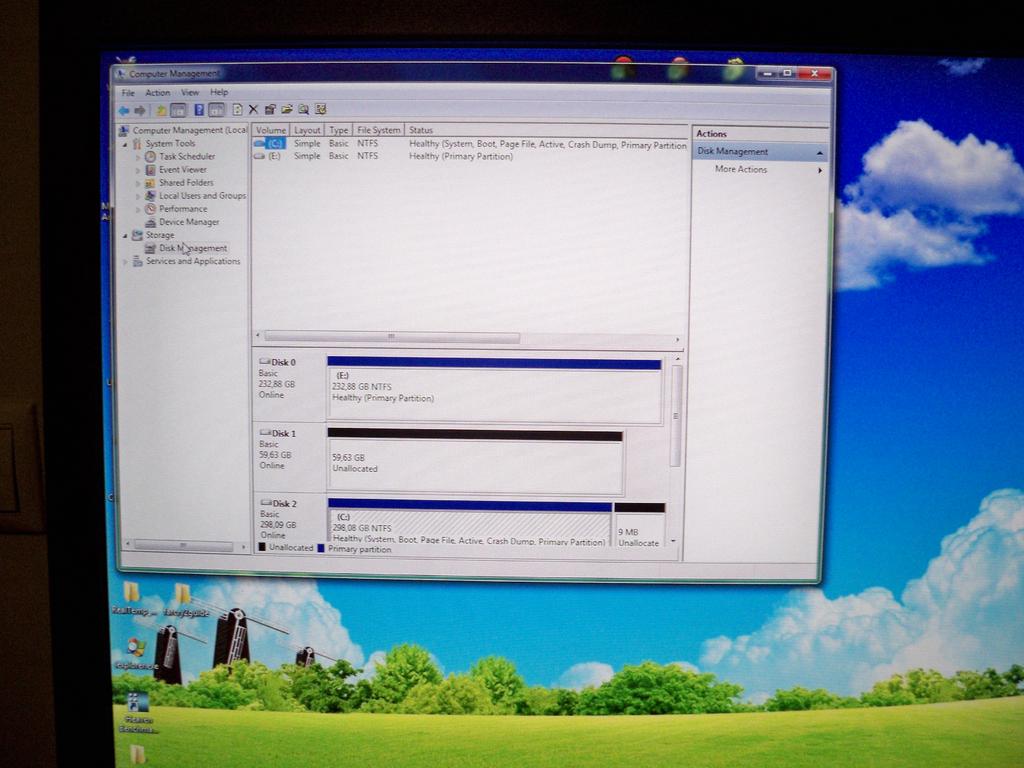Toggle the Show/Hide Console Tree toolbar icon
This screenshot has height=768, width=1024.
(178, 110)
